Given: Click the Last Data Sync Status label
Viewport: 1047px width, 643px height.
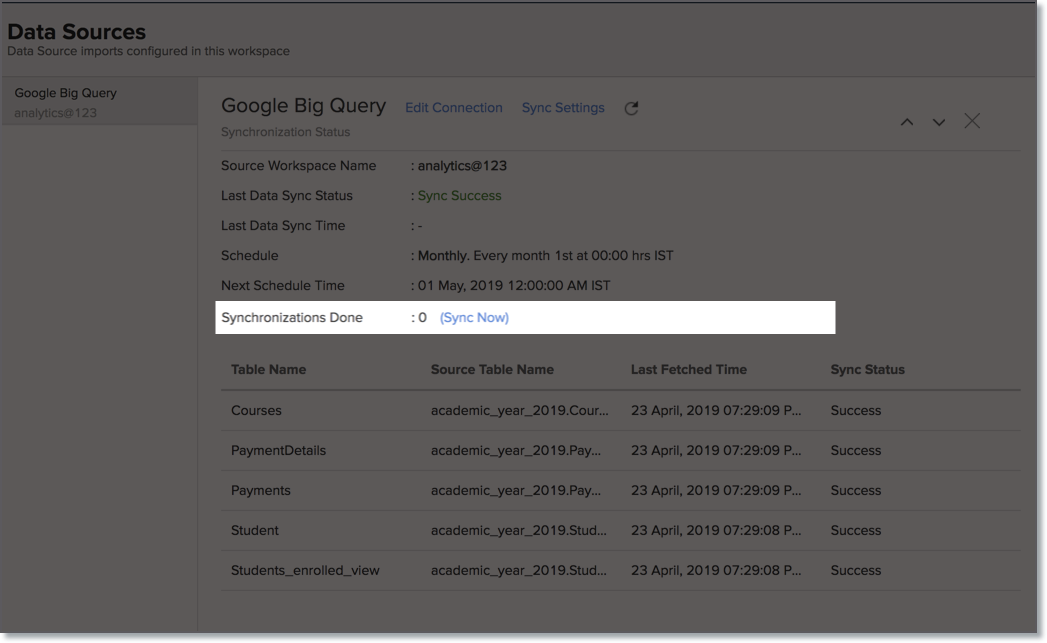Looking at the screenshot, I should tap(286, 196).
